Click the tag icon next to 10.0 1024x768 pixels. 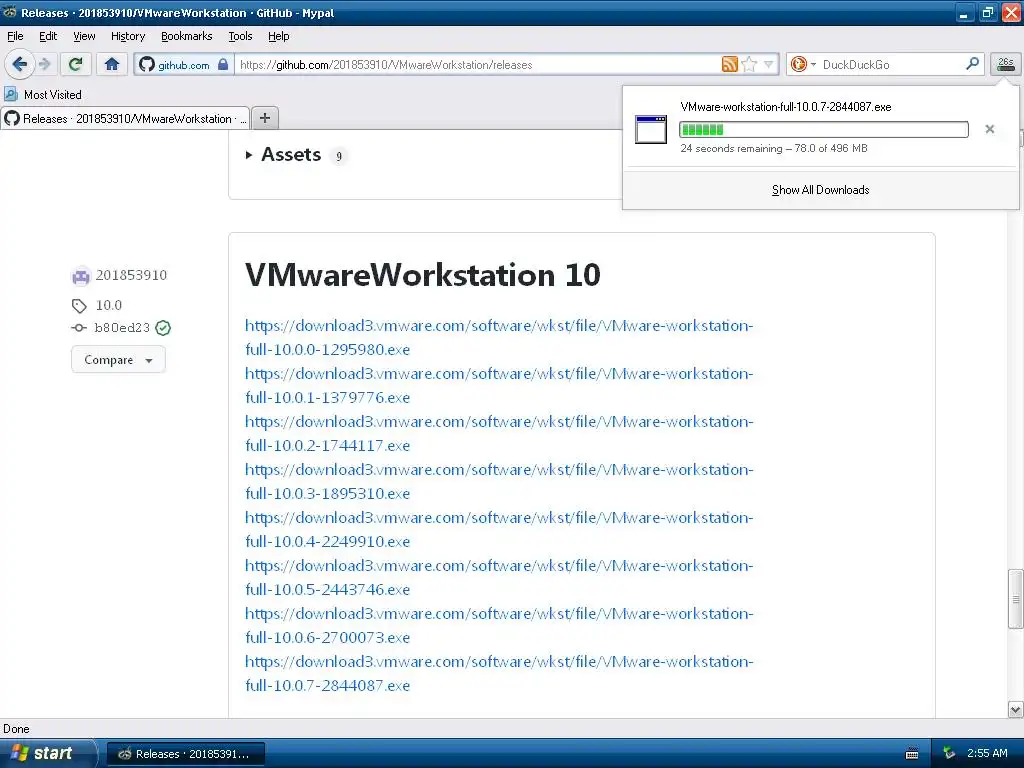[79, 306]
